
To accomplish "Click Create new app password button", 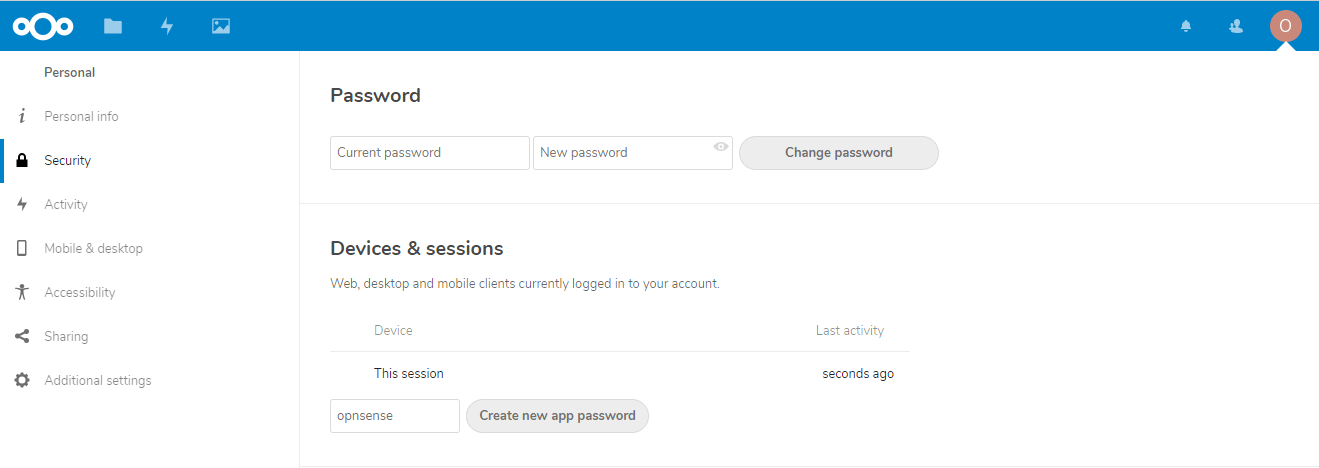I will point(557,416).
